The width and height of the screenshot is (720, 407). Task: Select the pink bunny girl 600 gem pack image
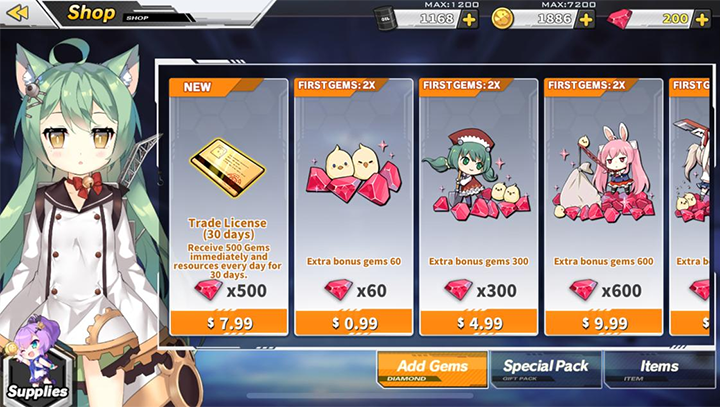click(602, 173)
